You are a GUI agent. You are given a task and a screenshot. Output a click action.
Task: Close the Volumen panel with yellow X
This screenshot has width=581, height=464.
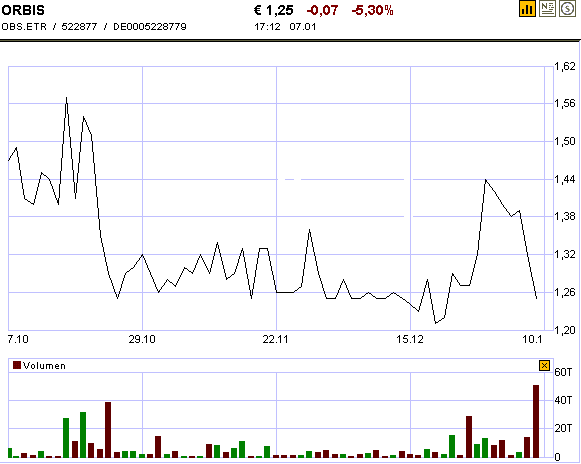tap(544, 366)
